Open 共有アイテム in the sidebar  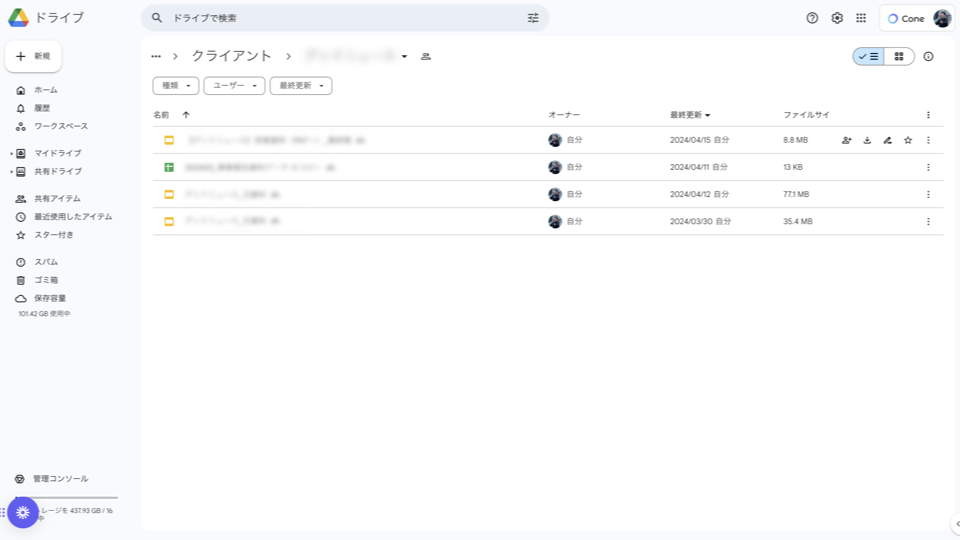[x=57, y=198]
